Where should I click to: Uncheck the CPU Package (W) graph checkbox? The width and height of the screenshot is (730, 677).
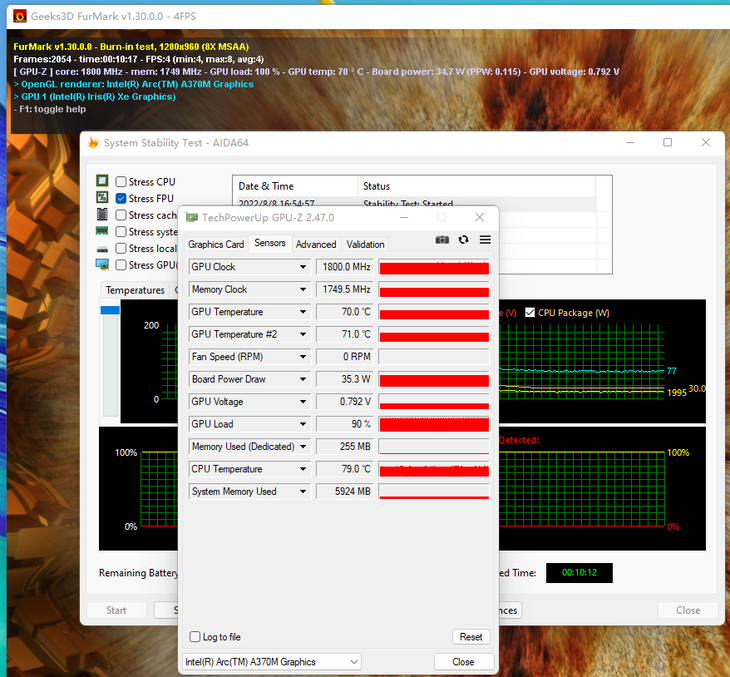pos(530,312)
